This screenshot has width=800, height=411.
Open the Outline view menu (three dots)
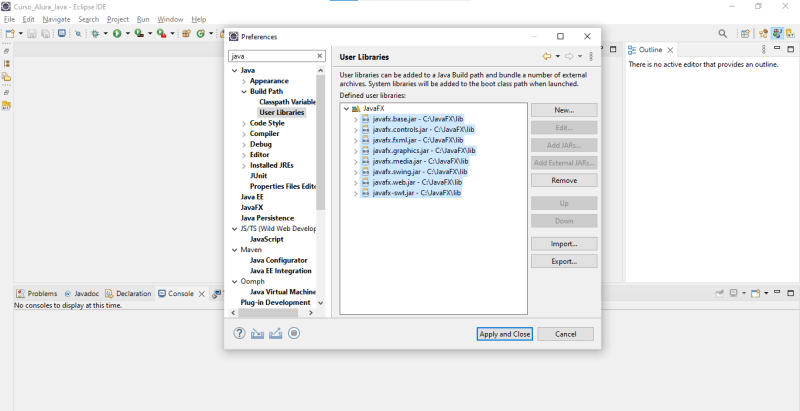point(764,49)
